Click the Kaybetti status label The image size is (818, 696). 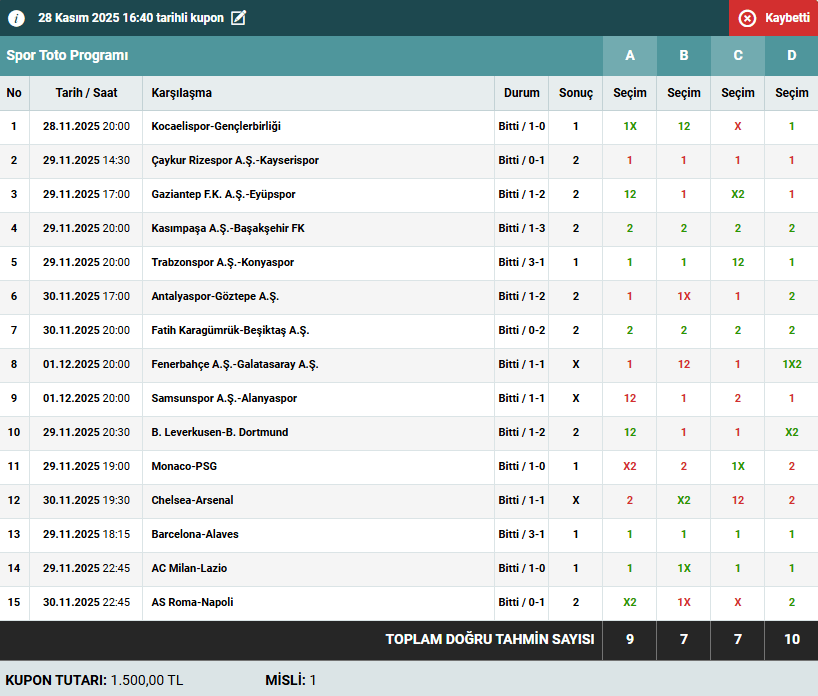(787, 18)
